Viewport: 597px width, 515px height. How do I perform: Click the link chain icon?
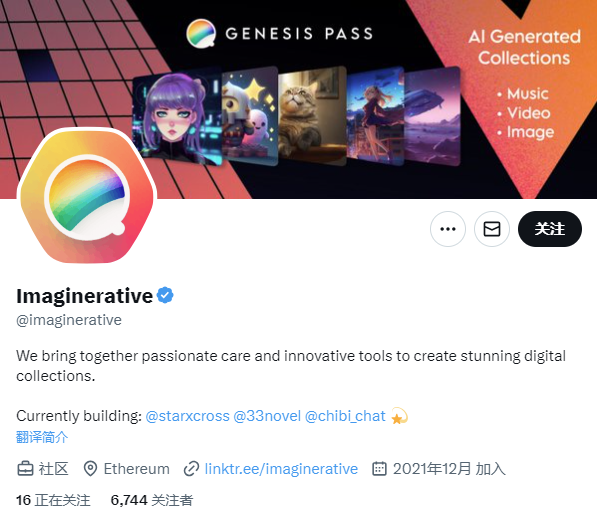pyautogui.click(x=191, y=469)
